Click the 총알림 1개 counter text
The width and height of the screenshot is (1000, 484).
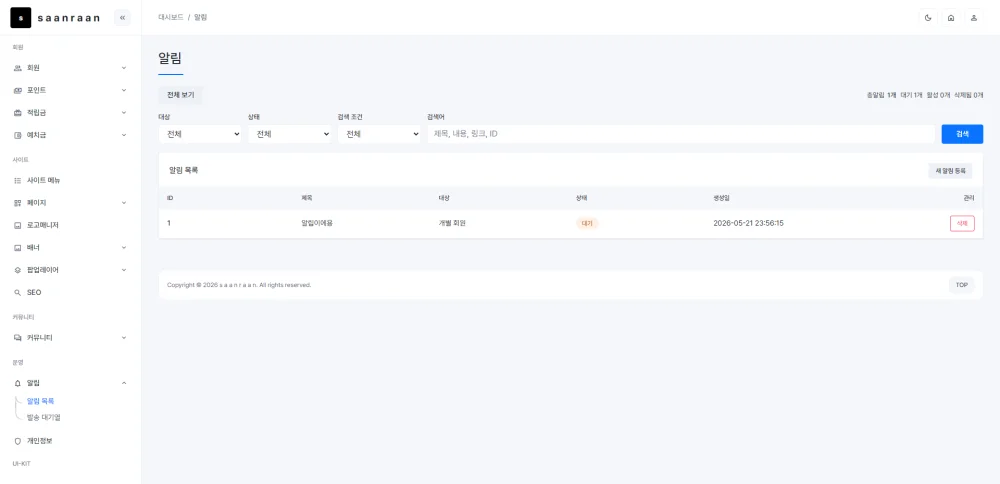[881, 95]
